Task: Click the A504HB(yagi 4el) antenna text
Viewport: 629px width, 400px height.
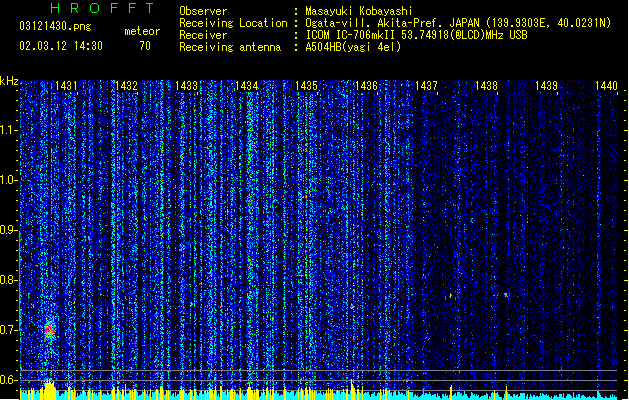Action: pyautogui.click(x=353, y=47)
